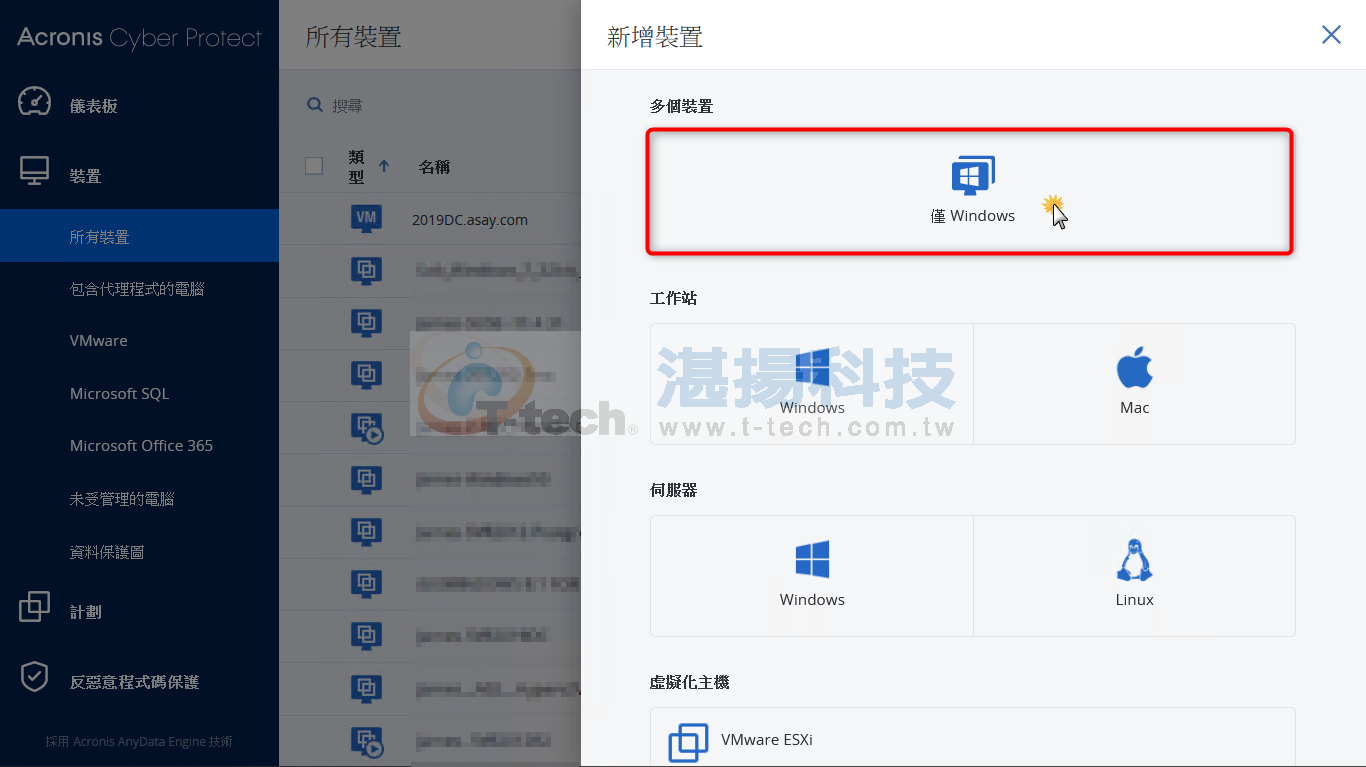Image resolution: width=1366 pixels, height=767 pixels.
Task: Toggle the select-all checkbox in table header
Action: pos(314,166)
